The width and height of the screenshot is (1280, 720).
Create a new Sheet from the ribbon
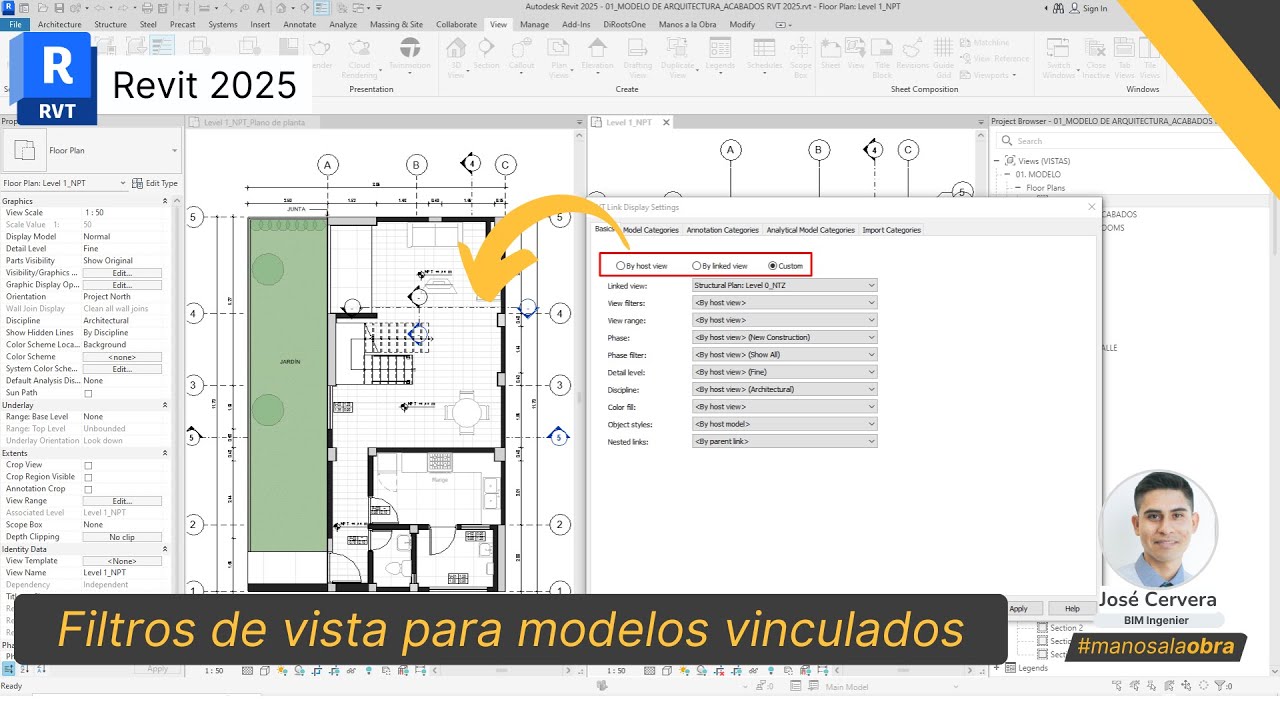[x=831, y=55]
